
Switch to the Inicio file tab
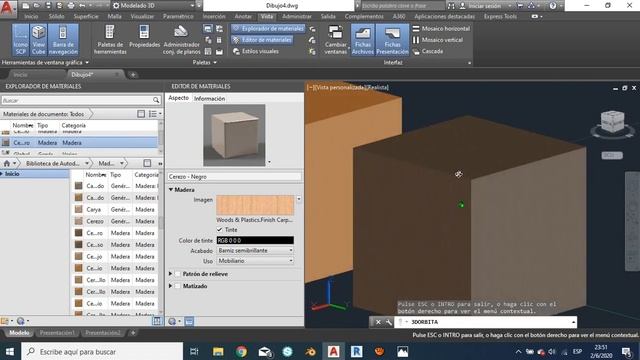(x=20, y=75)
